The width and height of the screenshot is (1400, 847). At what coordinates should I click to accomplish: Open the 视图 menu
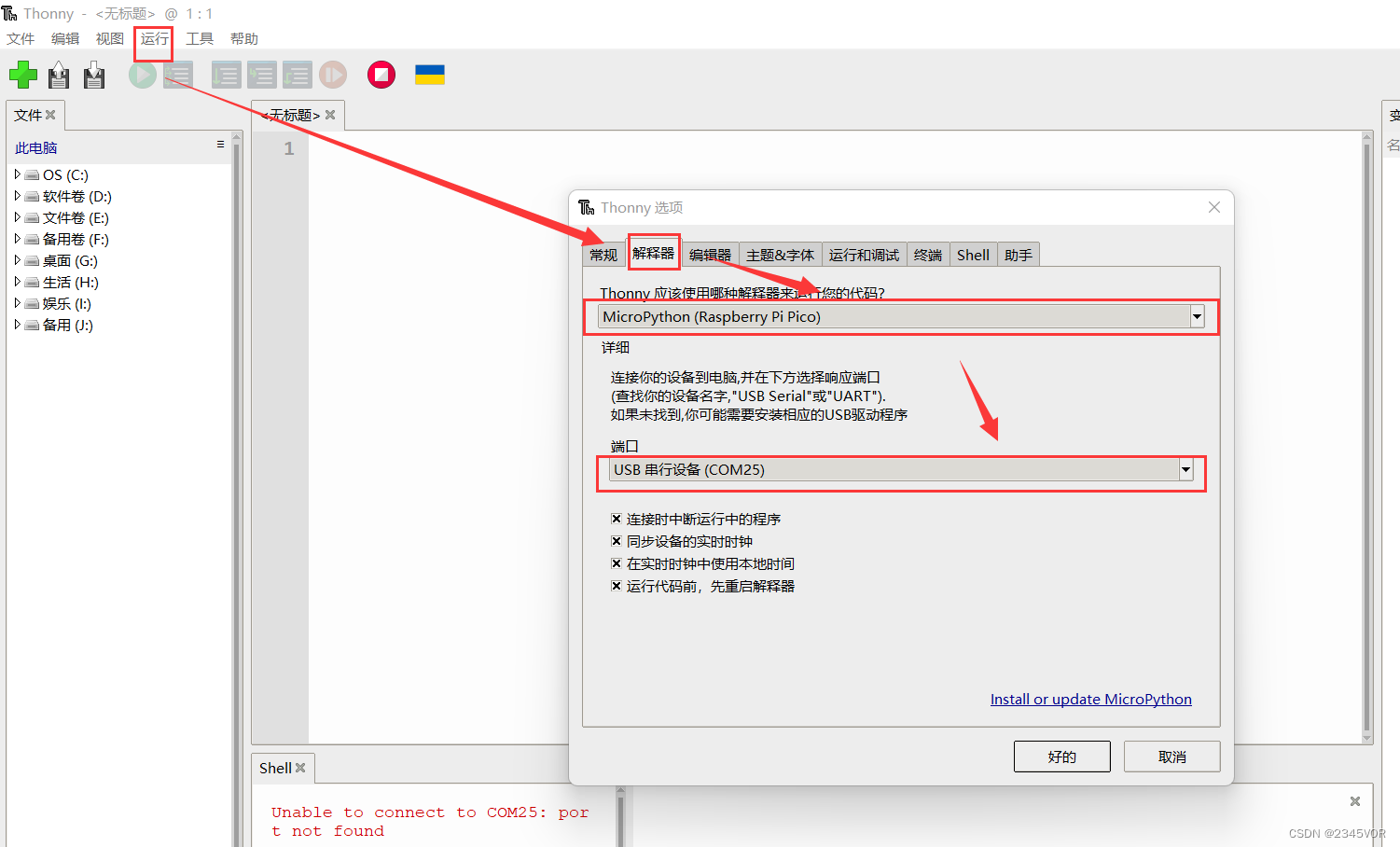pyautogui.click(x=110, y=38)
